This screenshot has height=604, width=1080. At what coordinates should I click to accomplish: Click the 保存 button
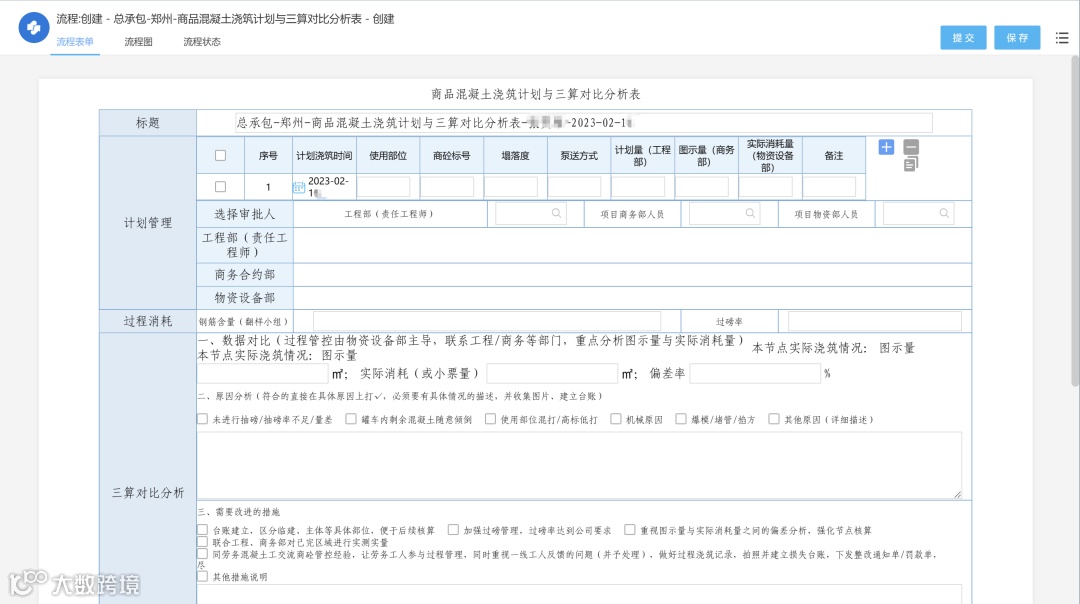point(1017,38)
